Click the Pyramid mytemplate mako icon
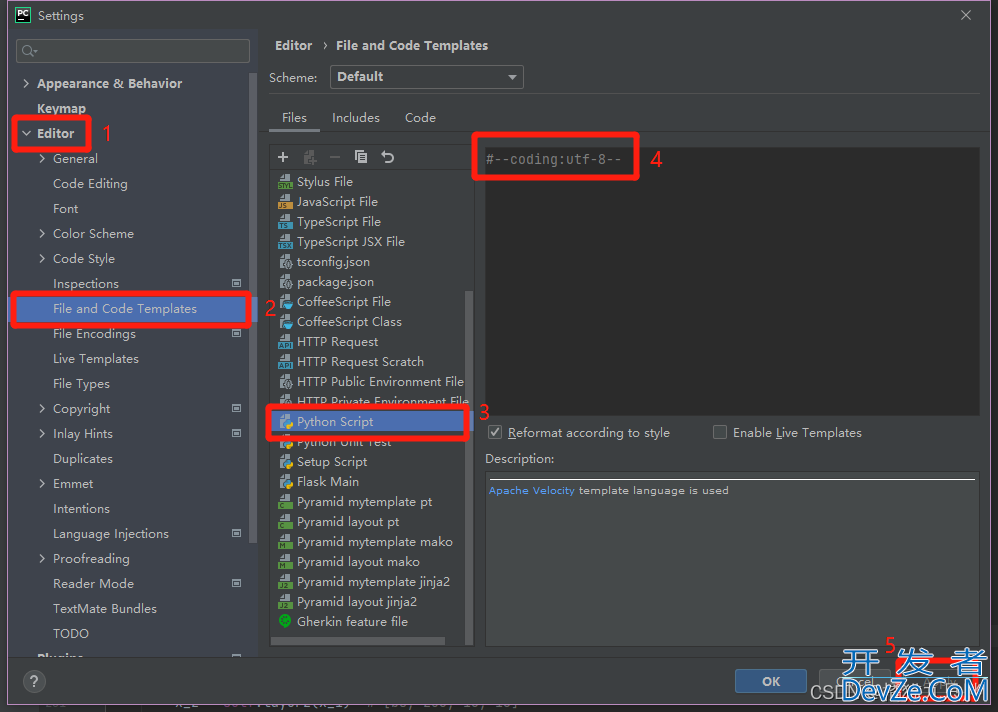The height and width of the screenshot is (712, 998). (x=285, y=542)
